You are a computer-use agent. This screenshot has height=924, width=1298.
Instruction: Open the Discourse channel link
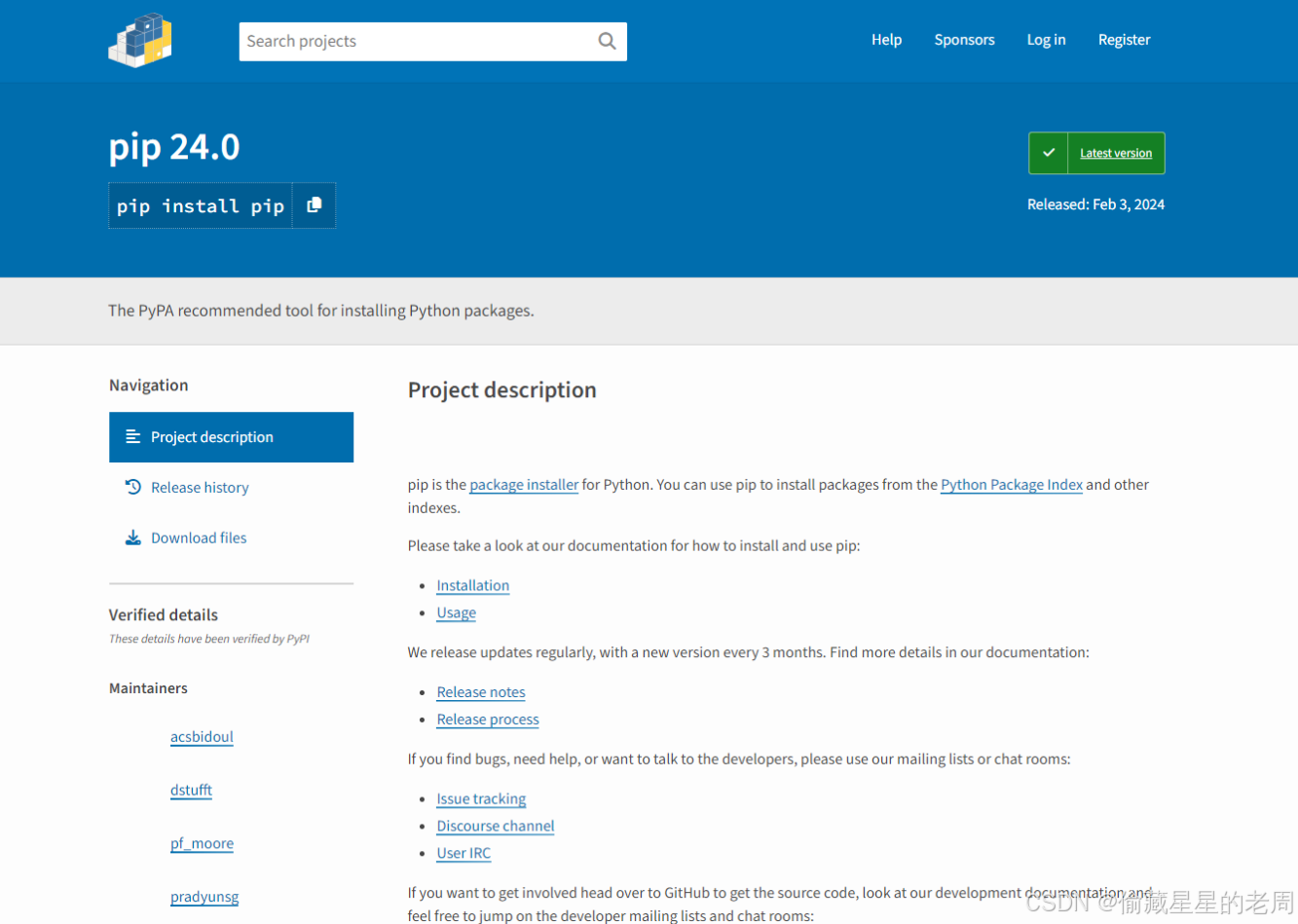496,826
